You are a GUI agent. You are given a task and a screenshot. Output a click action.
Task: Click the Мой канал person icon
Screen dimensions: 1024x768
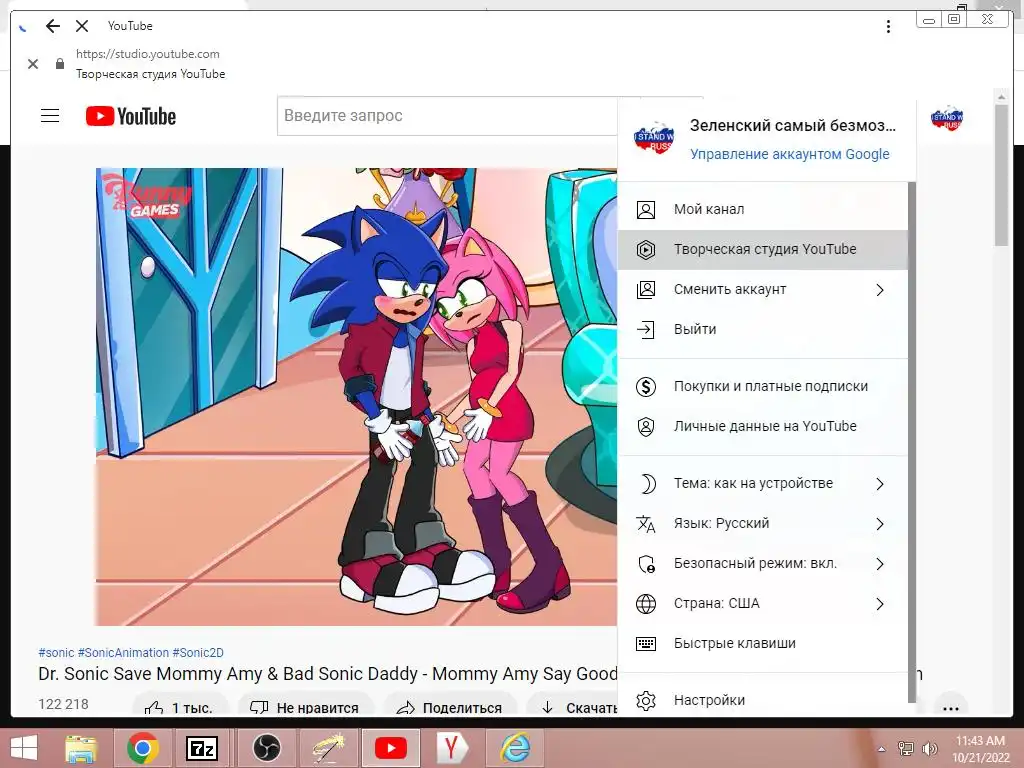click(x=646, y=210)
